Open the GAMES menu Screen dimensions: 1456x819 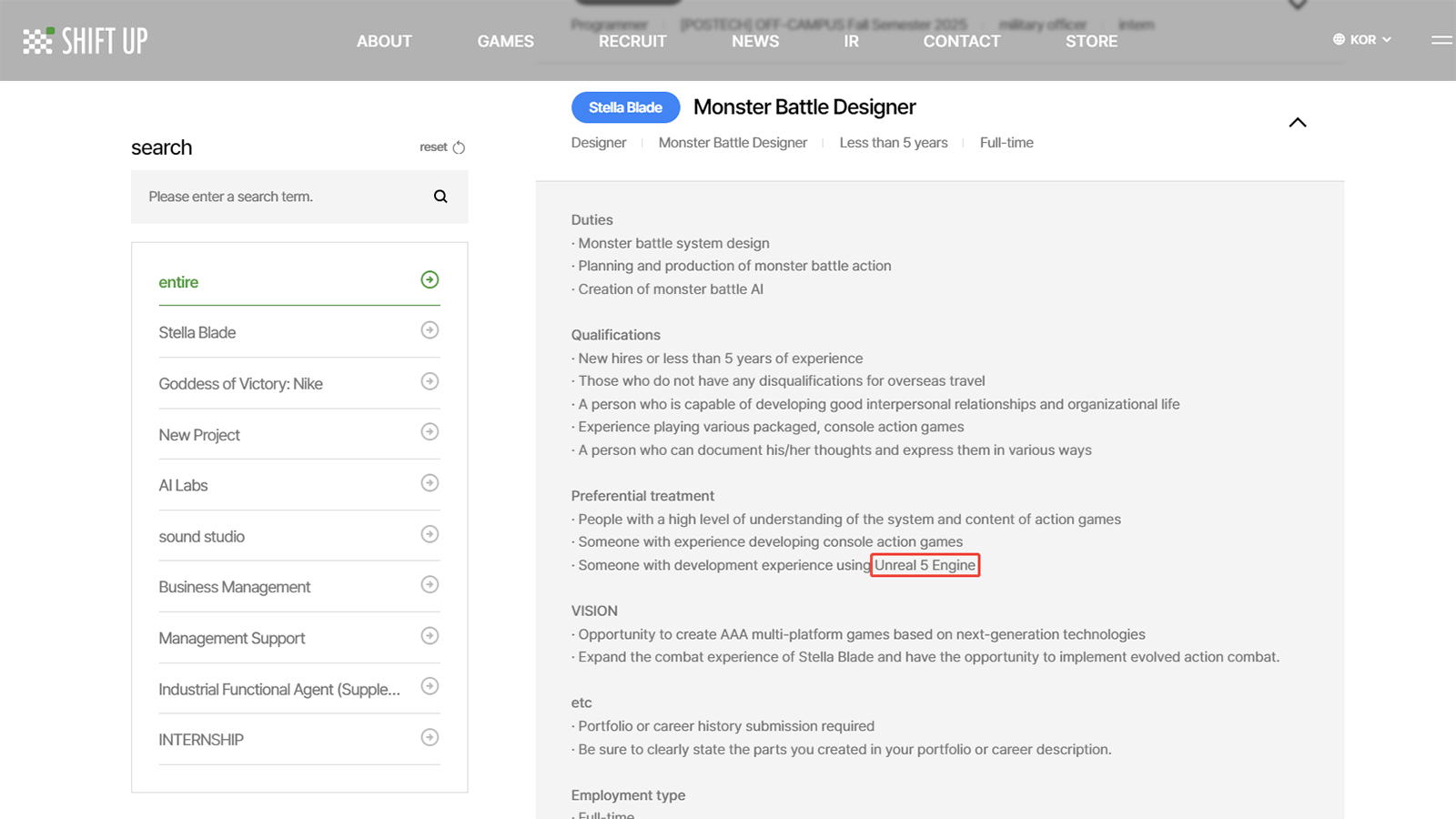click(506, 41)
